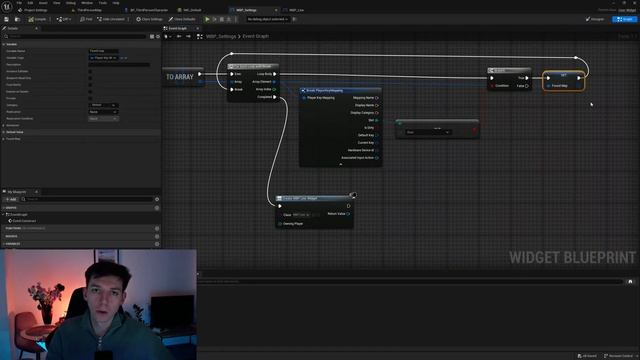Select the Event Graph tab
This screenshot has height=360, width=640.
coord(178,28)
